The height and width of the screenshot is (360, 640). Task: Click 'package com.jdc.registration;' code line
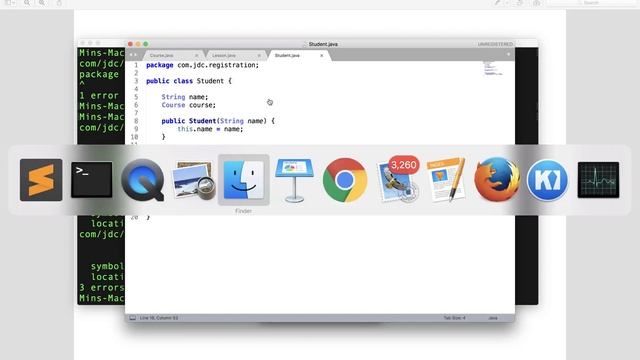tap(202, 65)
